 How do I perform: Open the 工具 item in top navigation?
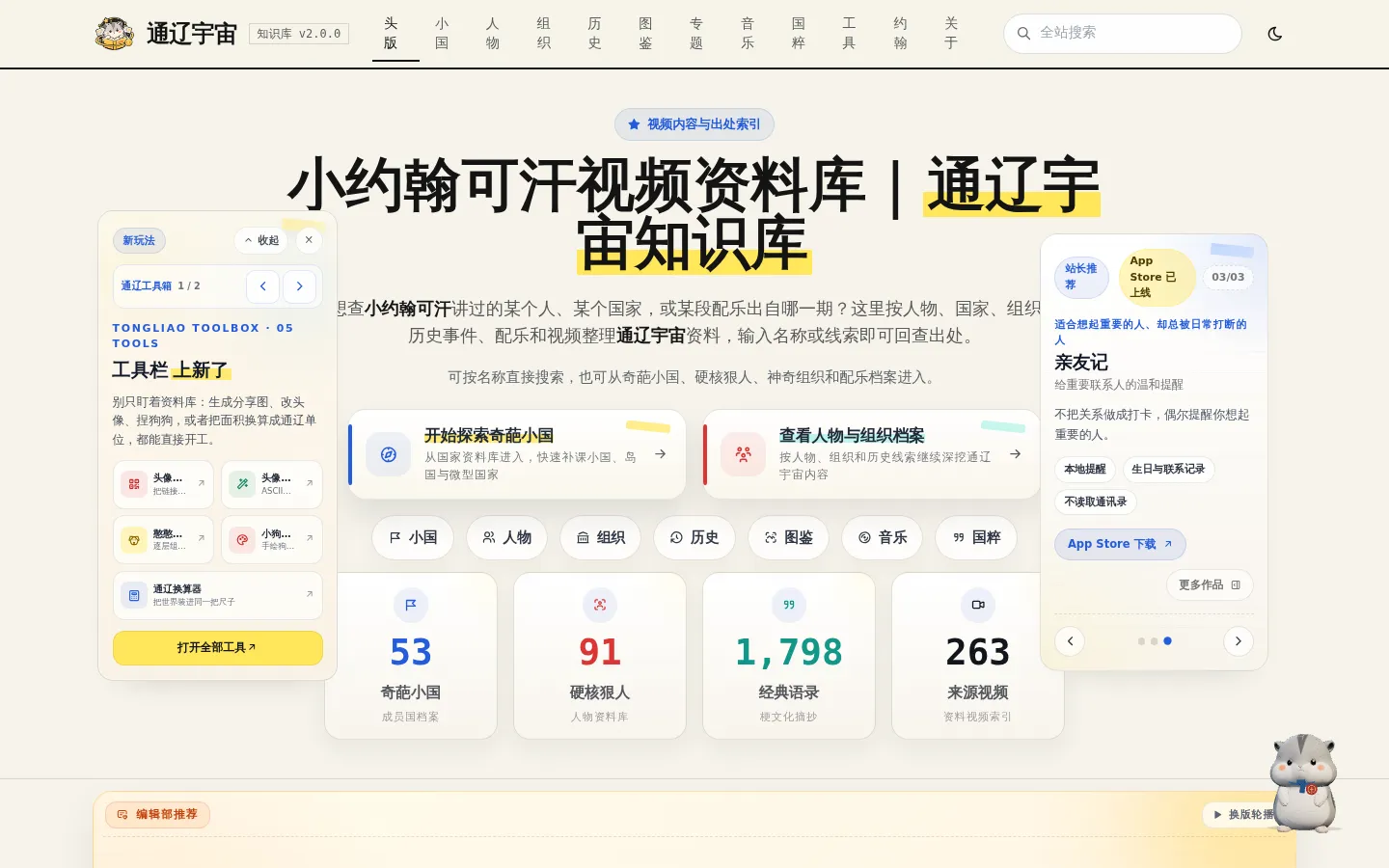coord(849,34)
